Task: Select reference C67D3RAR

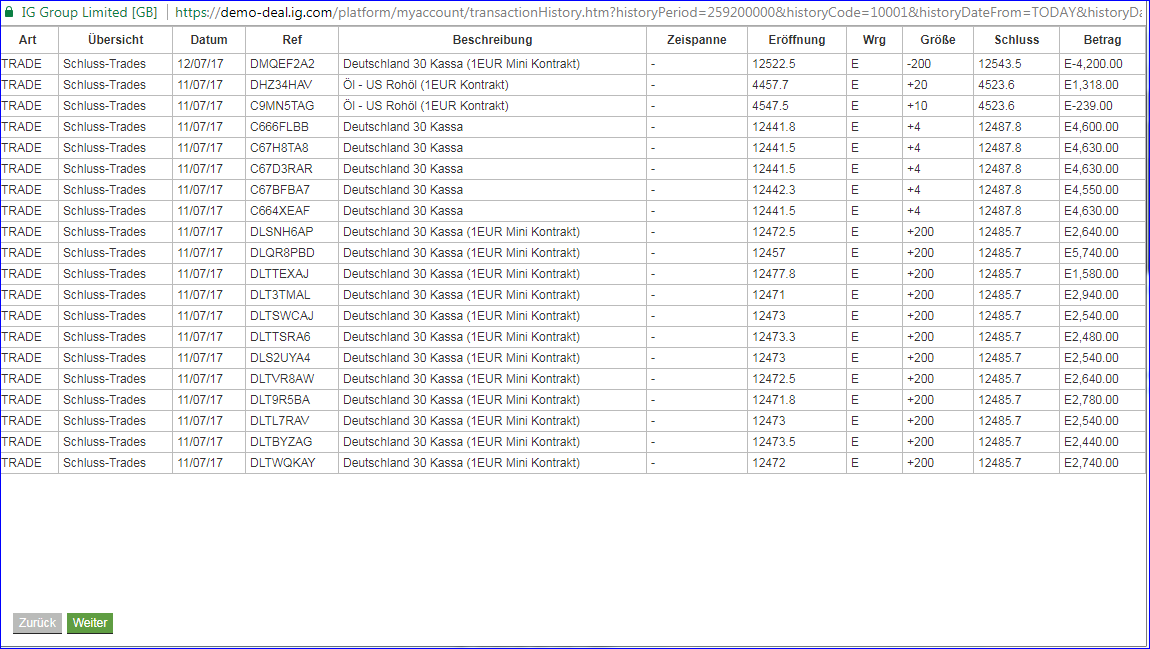Action: (x=281, y=169)
